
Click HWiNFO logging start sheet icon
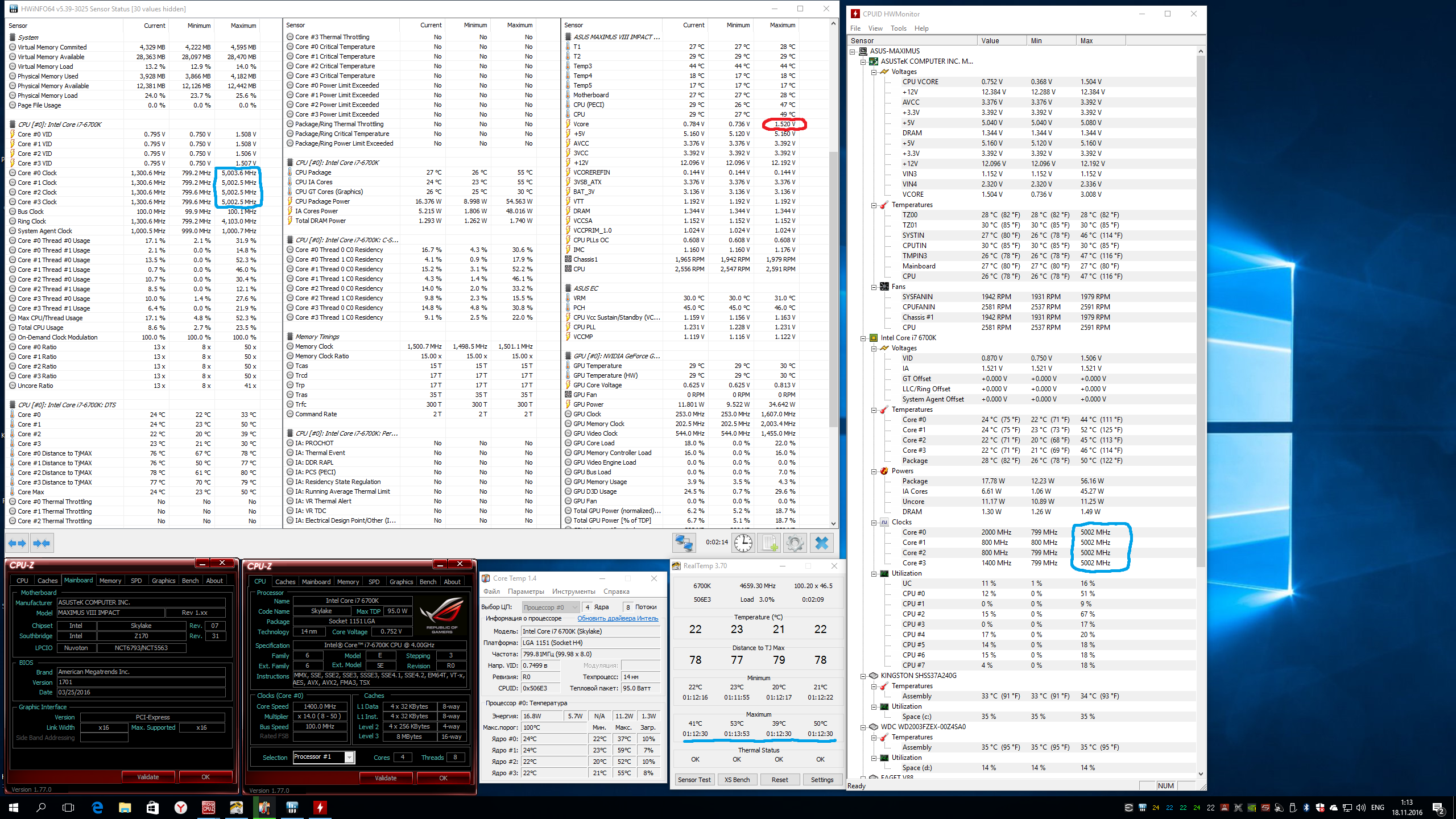coord(770,543)
